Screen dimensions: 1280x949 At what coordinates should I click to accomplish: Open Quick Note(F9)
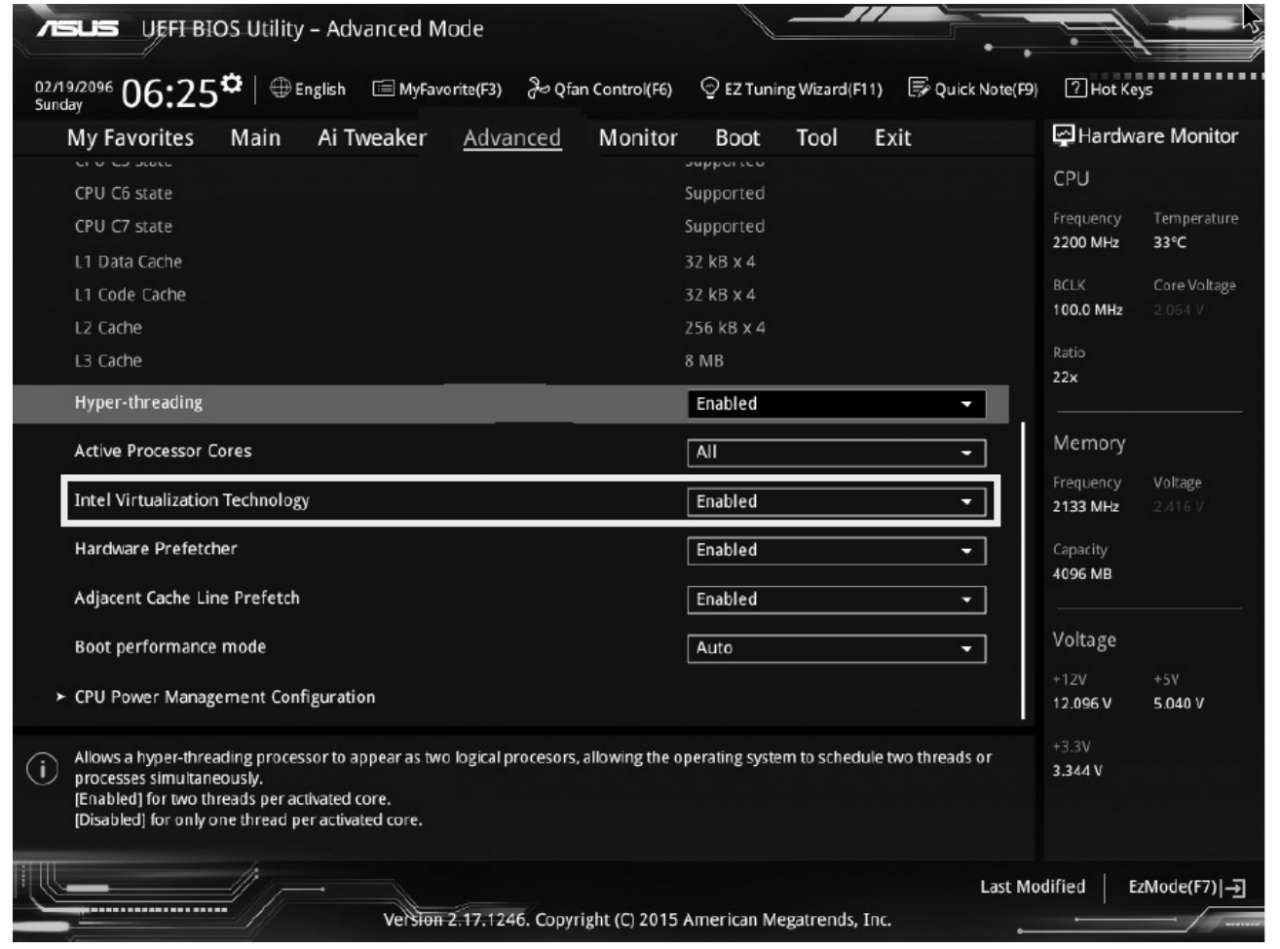(974, 89)
